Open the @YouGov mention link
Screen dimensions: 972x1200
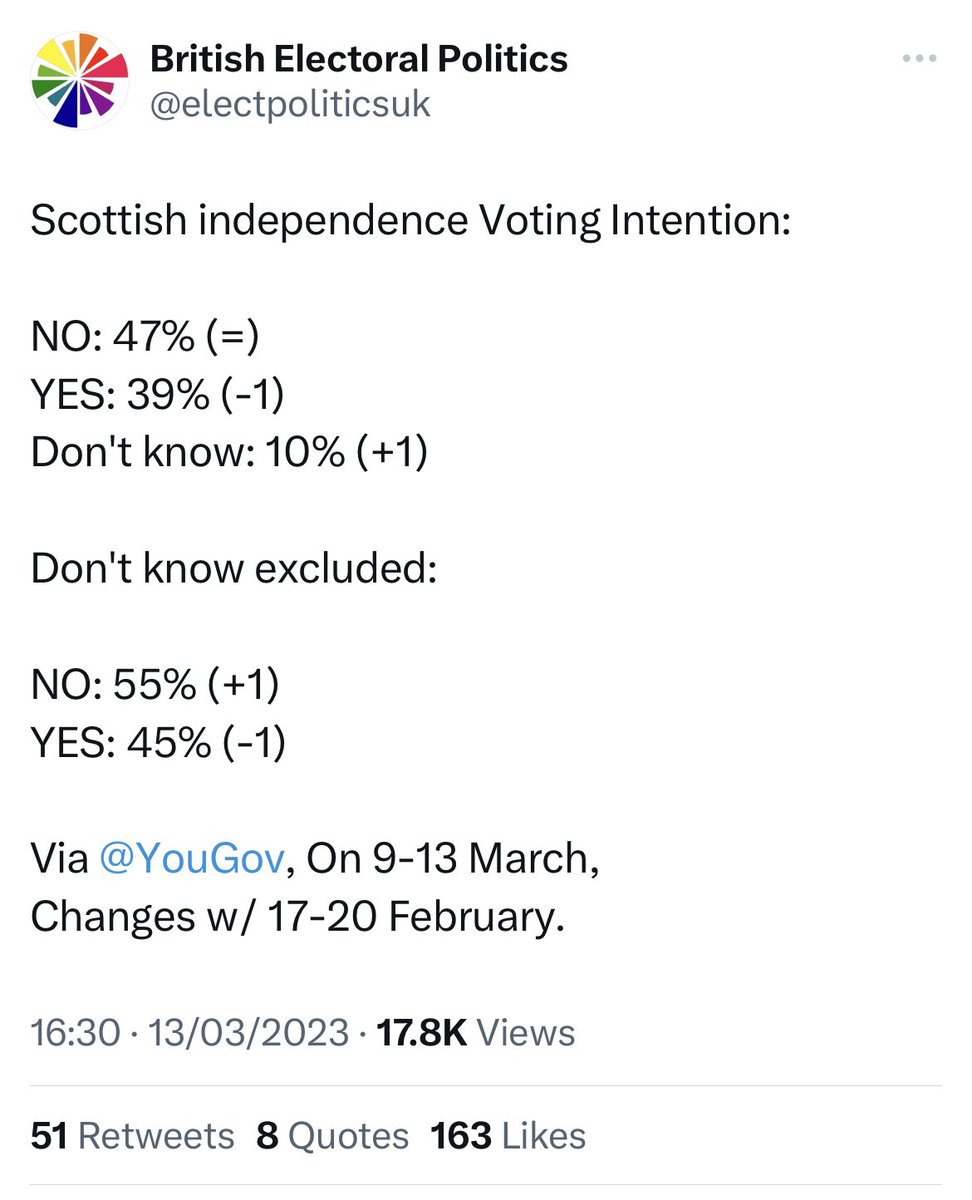pyautogui.click(x=191, y=859)
